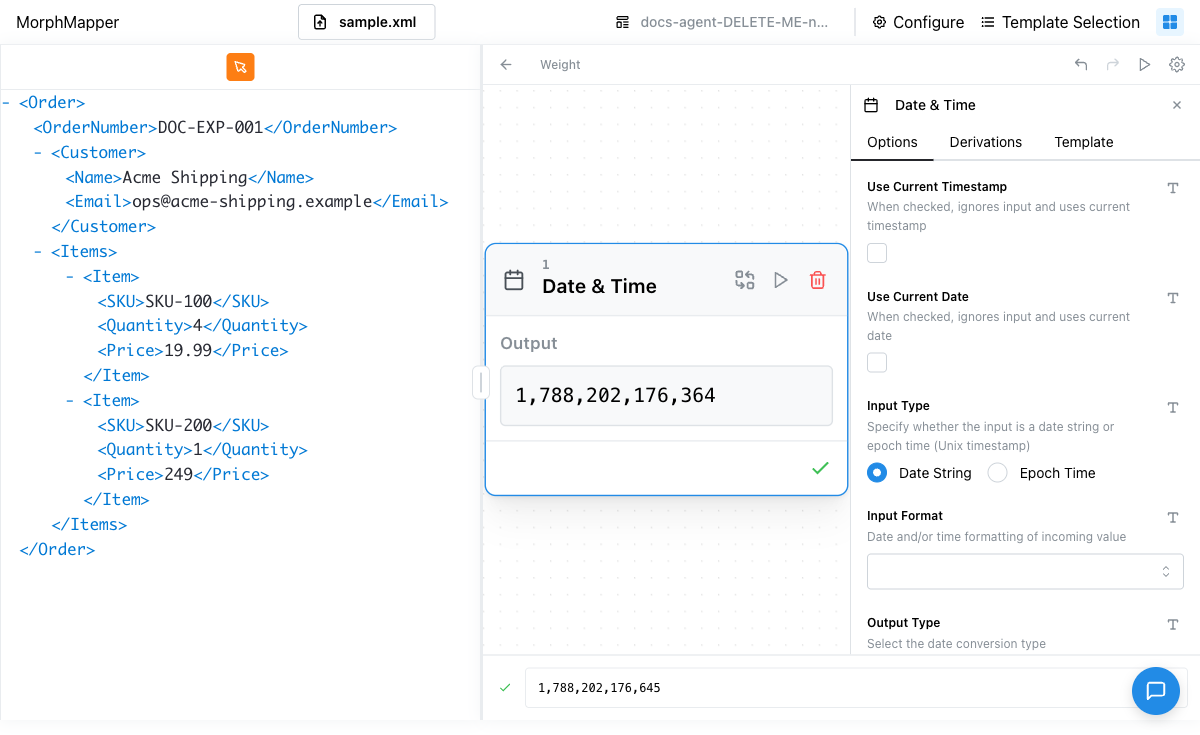Click the MorphMapper logo text

pos(67,22)
